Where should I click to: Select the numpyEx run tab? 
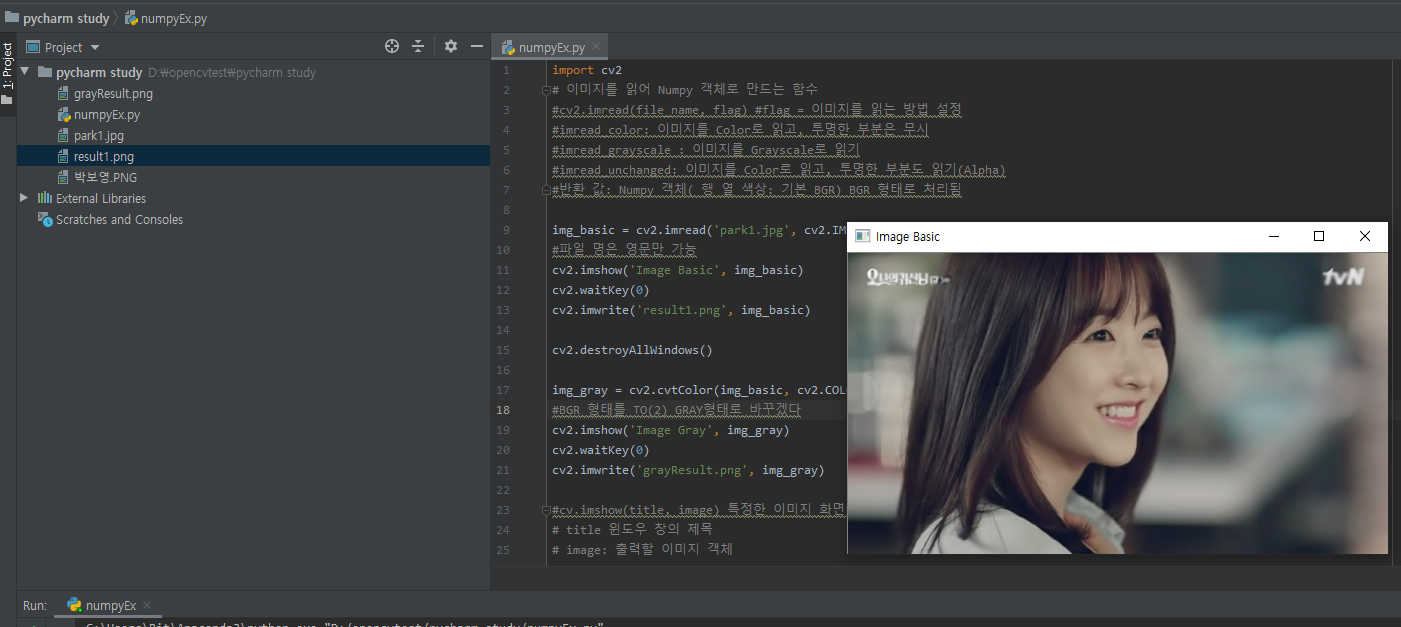click(x=110, y=605)
